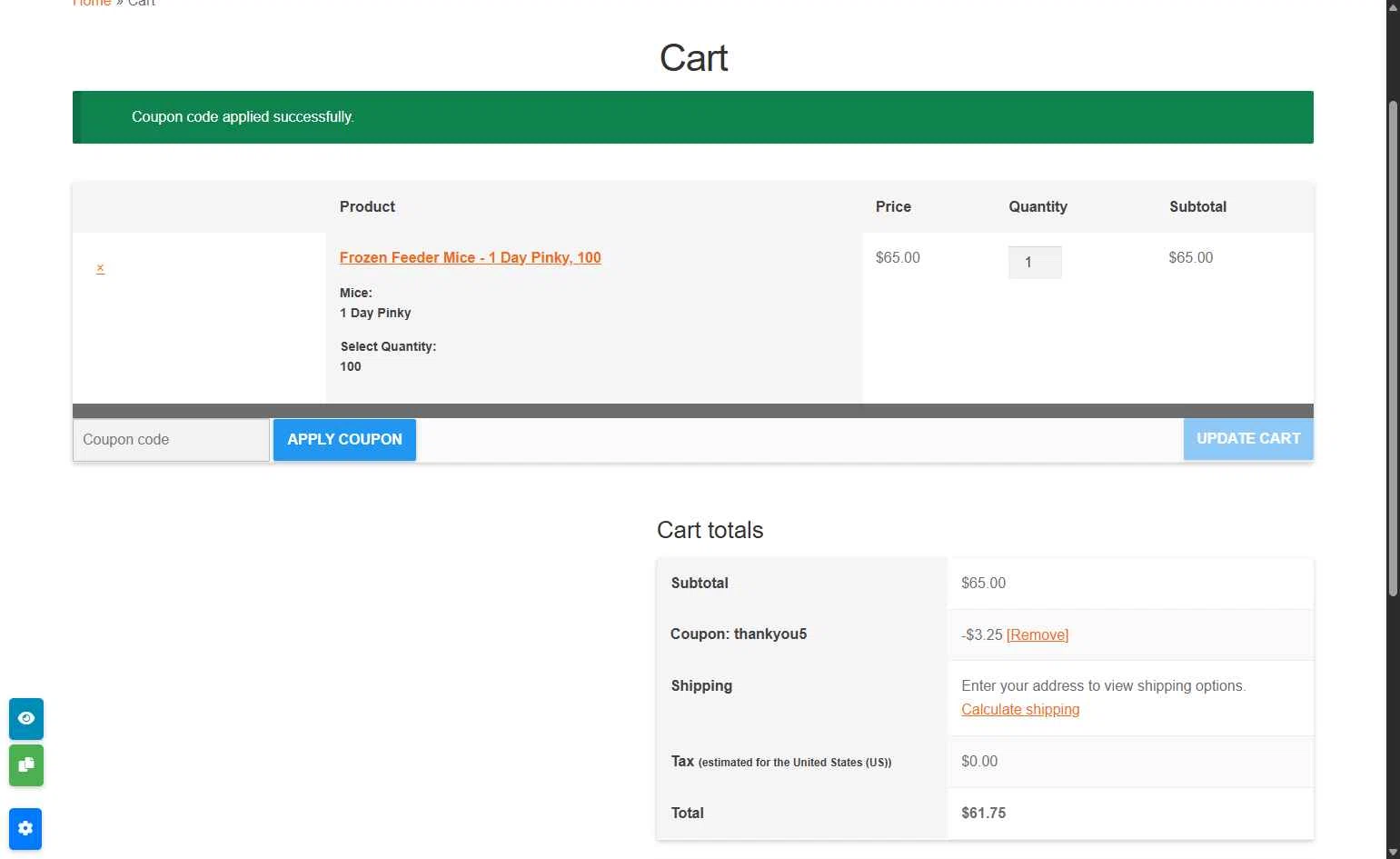This screenshot has width=1400, height=859.
Task: Click the Coupon: thankyou5 label
Action: pos(739,634)
